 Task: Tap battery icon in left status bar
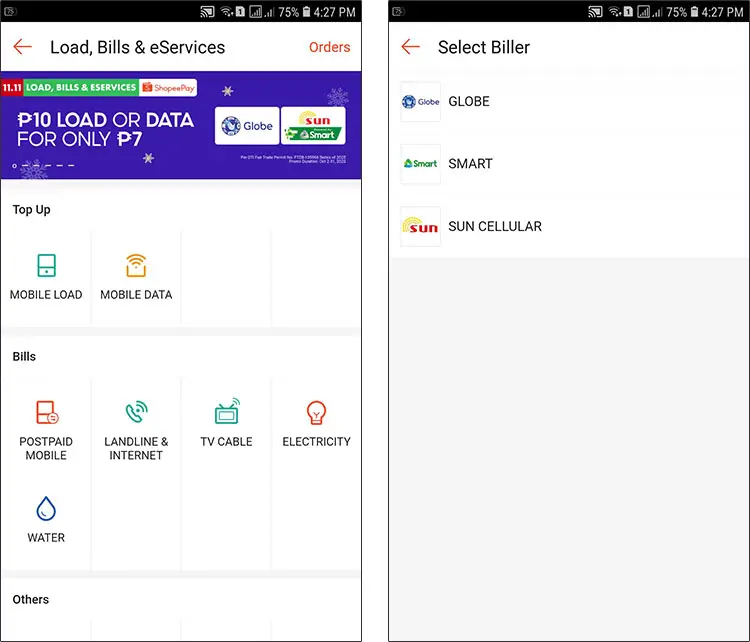[307, 12]
